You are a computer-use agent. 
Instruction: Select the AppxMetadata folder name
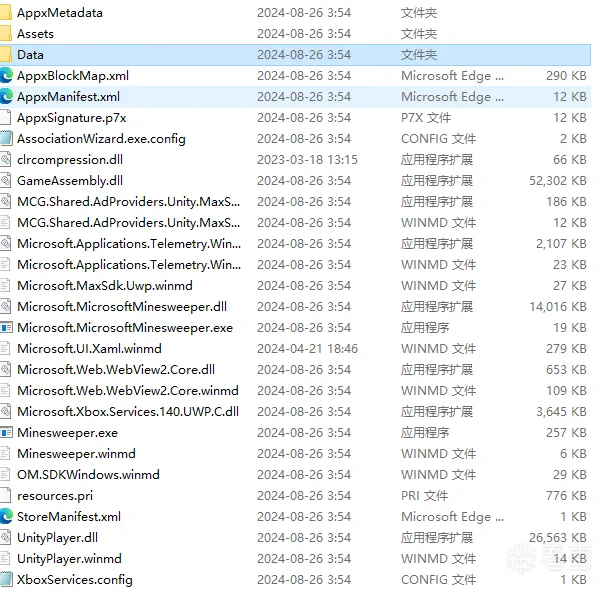(x=60, y=13)
